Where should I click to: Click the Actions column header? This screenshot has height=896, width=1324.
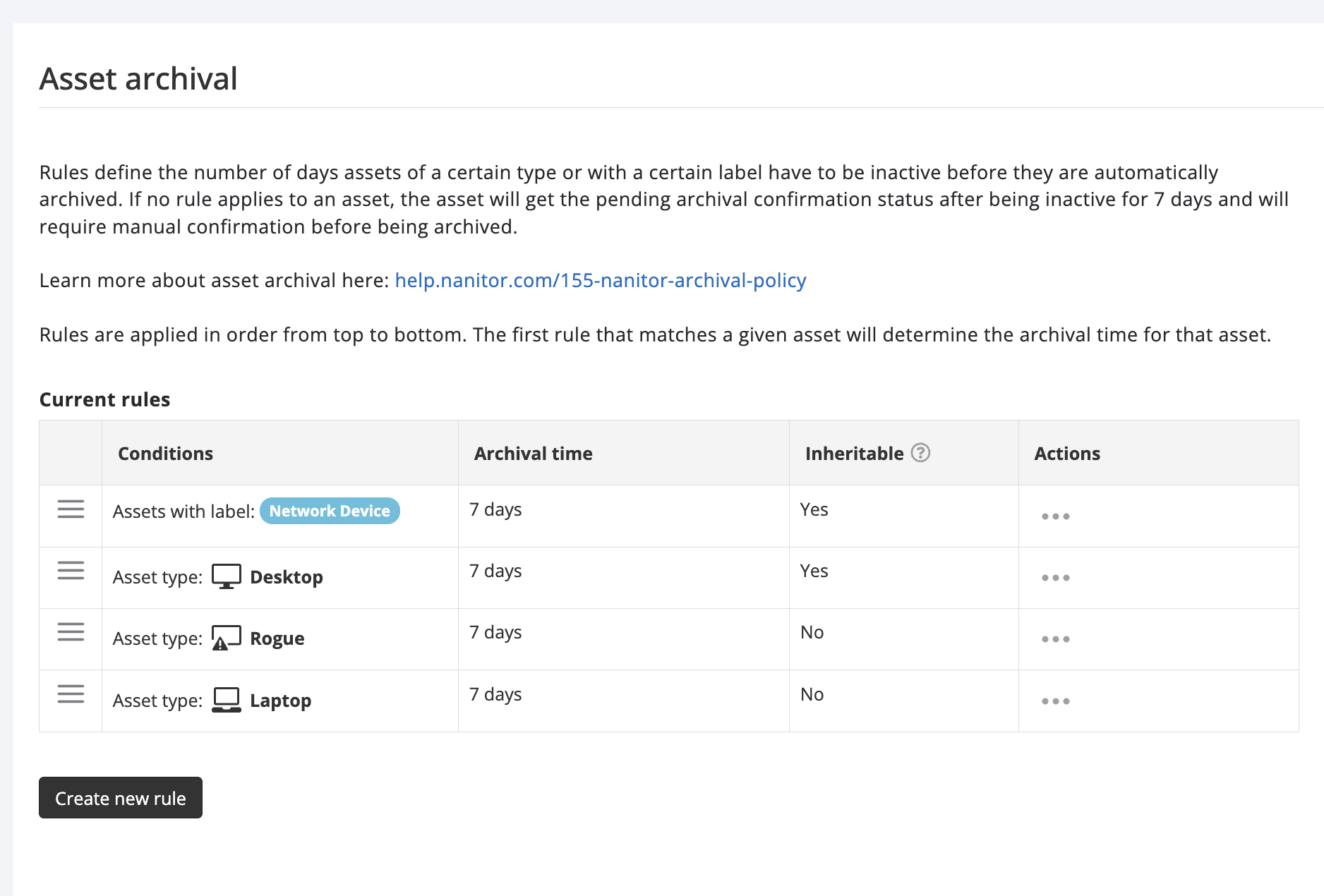click(x=1066, y=454)
